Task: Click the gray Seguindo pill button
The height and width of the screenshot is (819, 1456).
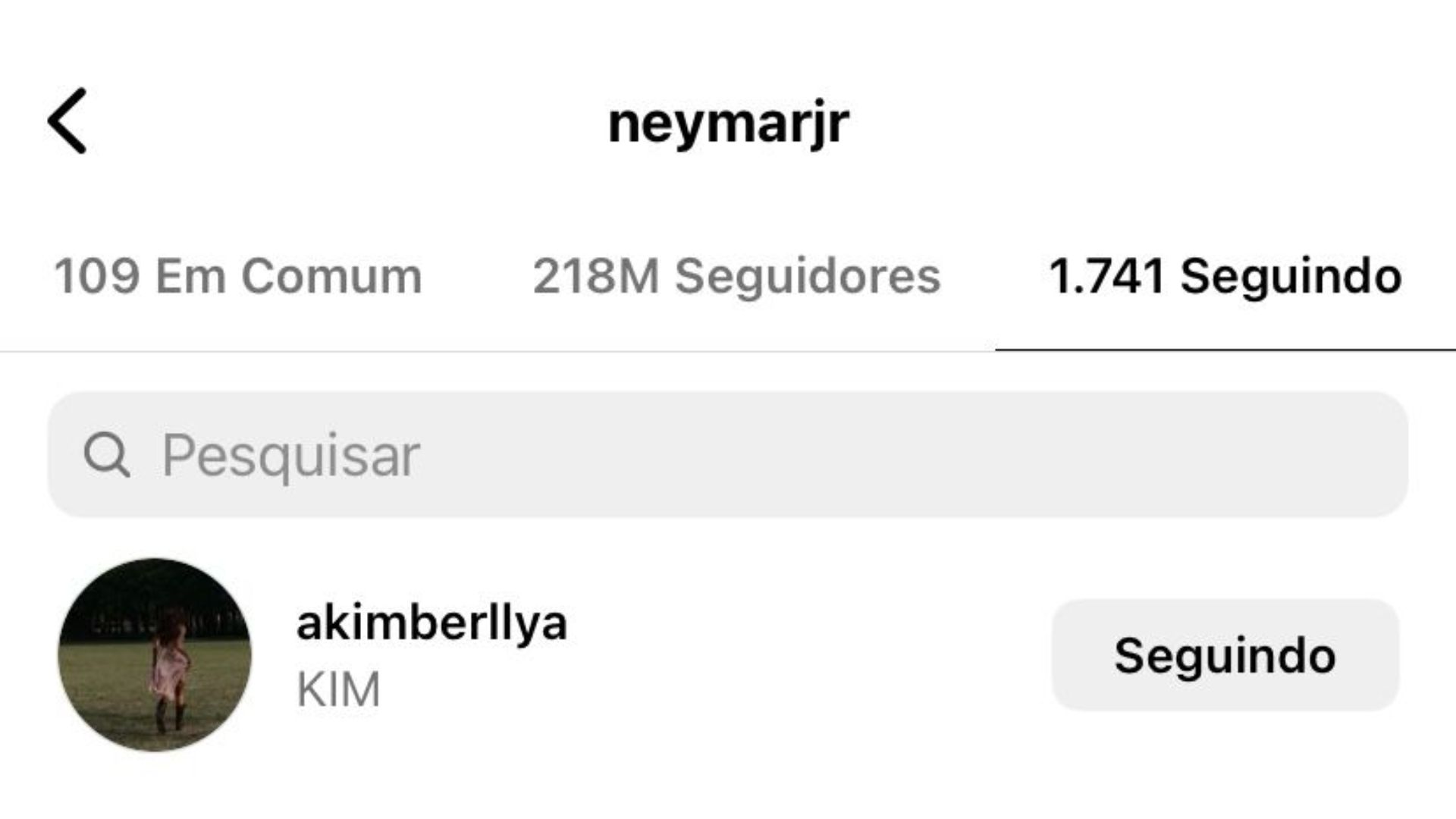Action: tap(1225, 655)
